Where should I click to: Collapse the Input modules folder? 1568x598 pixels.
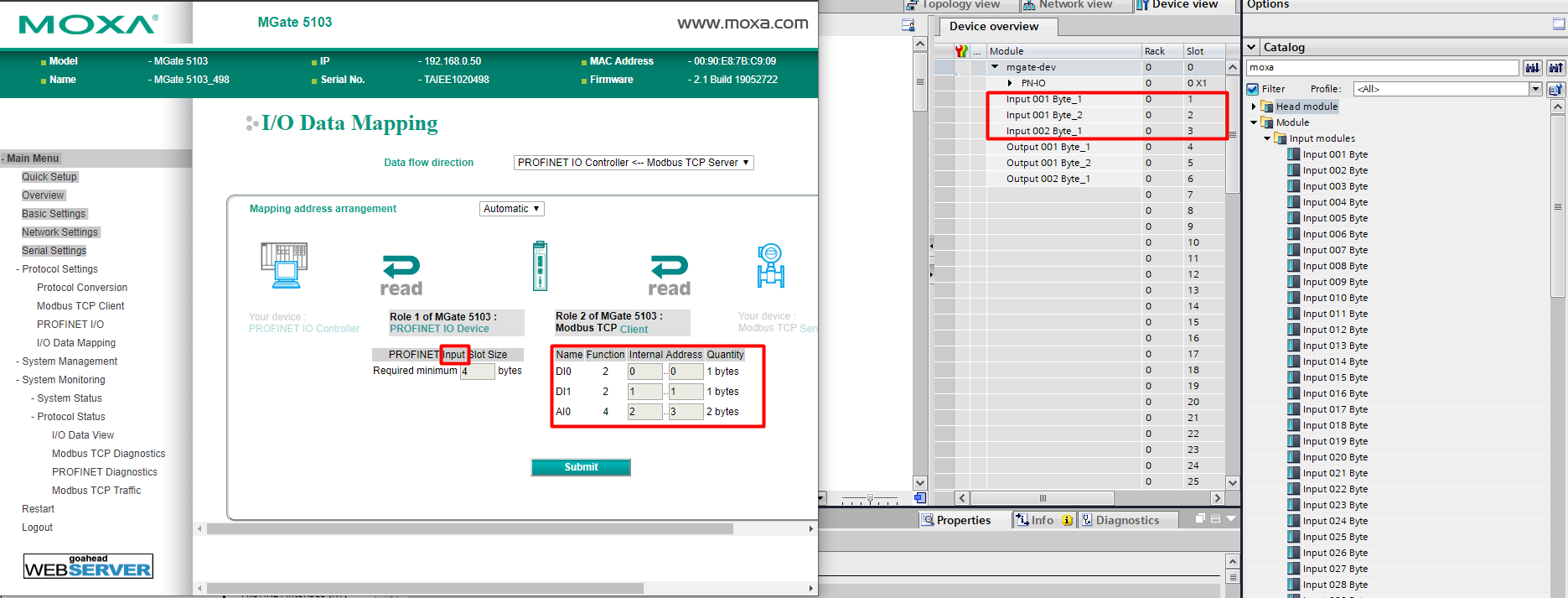tap(1267, 138)
